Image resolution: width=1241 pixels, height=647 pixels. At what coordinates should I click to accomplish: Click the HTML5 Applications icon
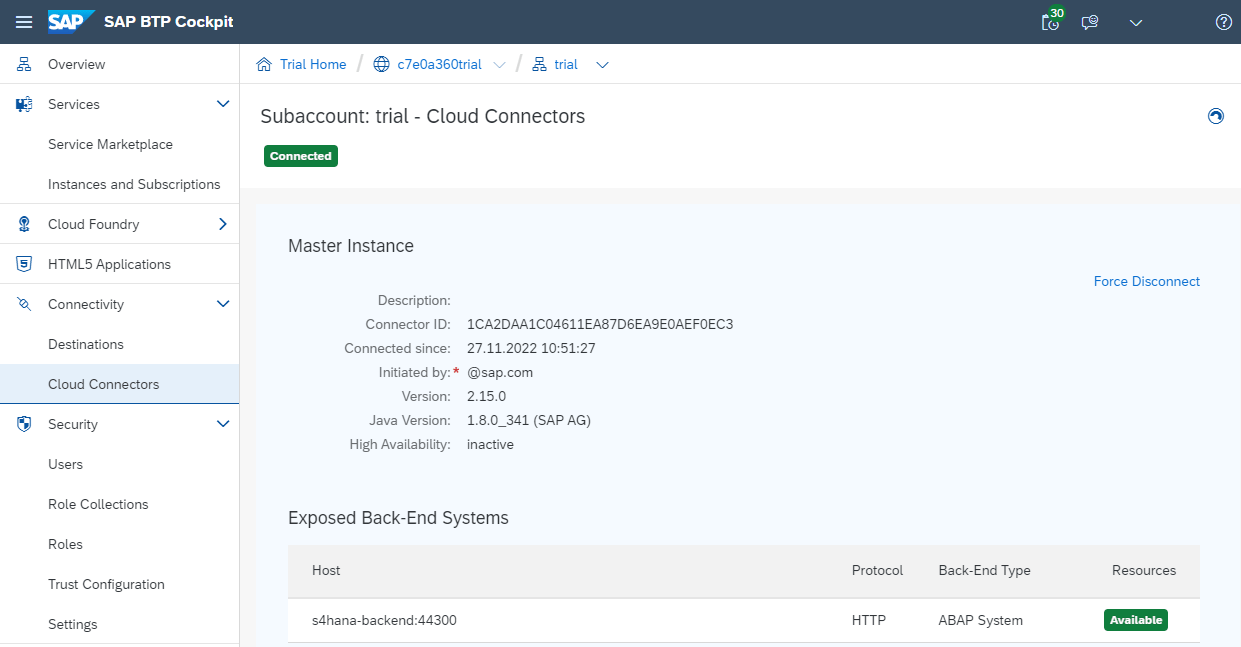point(24,264)
